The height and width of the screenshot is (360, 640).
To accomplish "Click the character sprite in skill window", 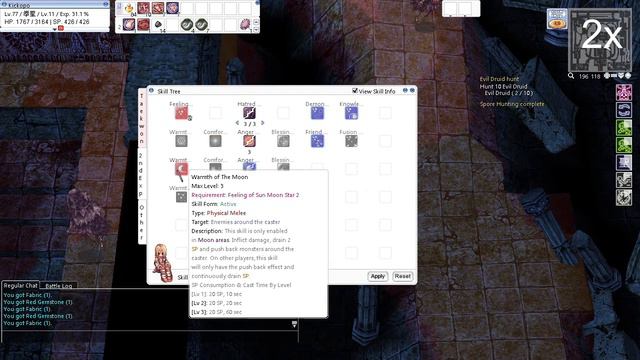I will coord(162,263).
